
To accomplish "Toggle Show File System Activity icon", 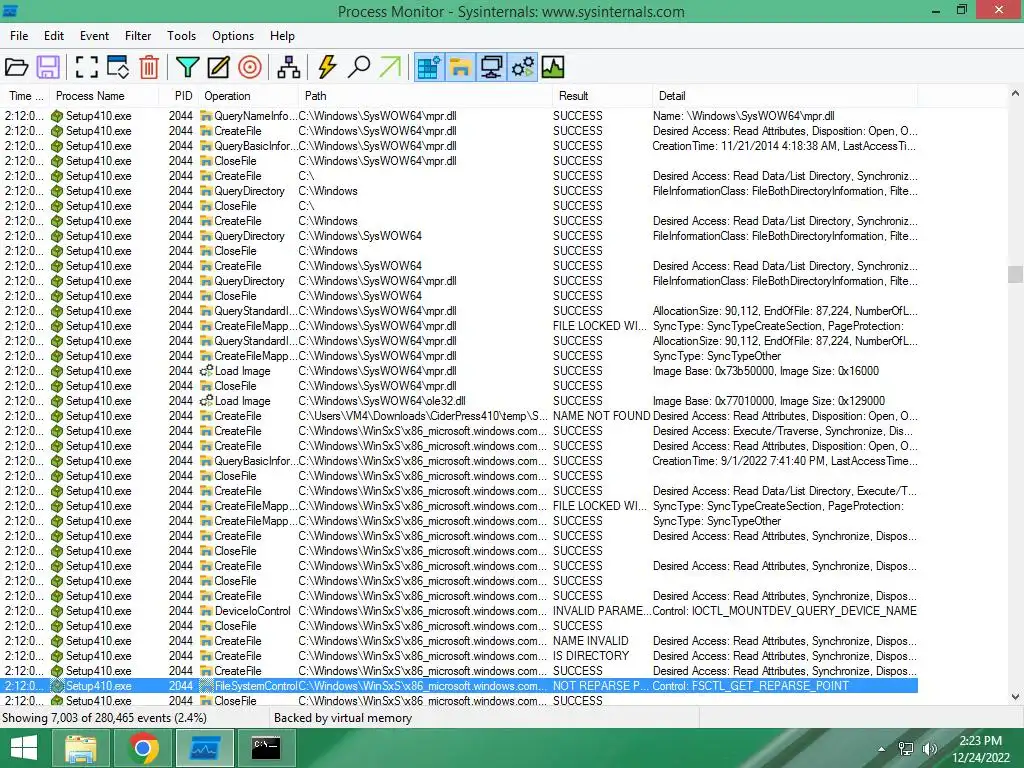I will 460,67.
